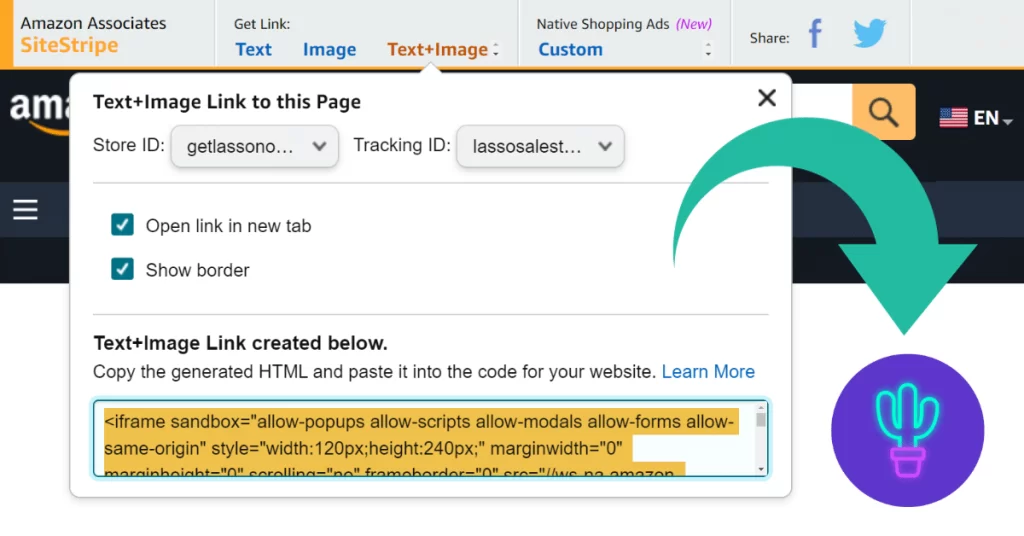
Task: Click the 'Text+Image Link to this Page' heading
Action: pos(227,102)
